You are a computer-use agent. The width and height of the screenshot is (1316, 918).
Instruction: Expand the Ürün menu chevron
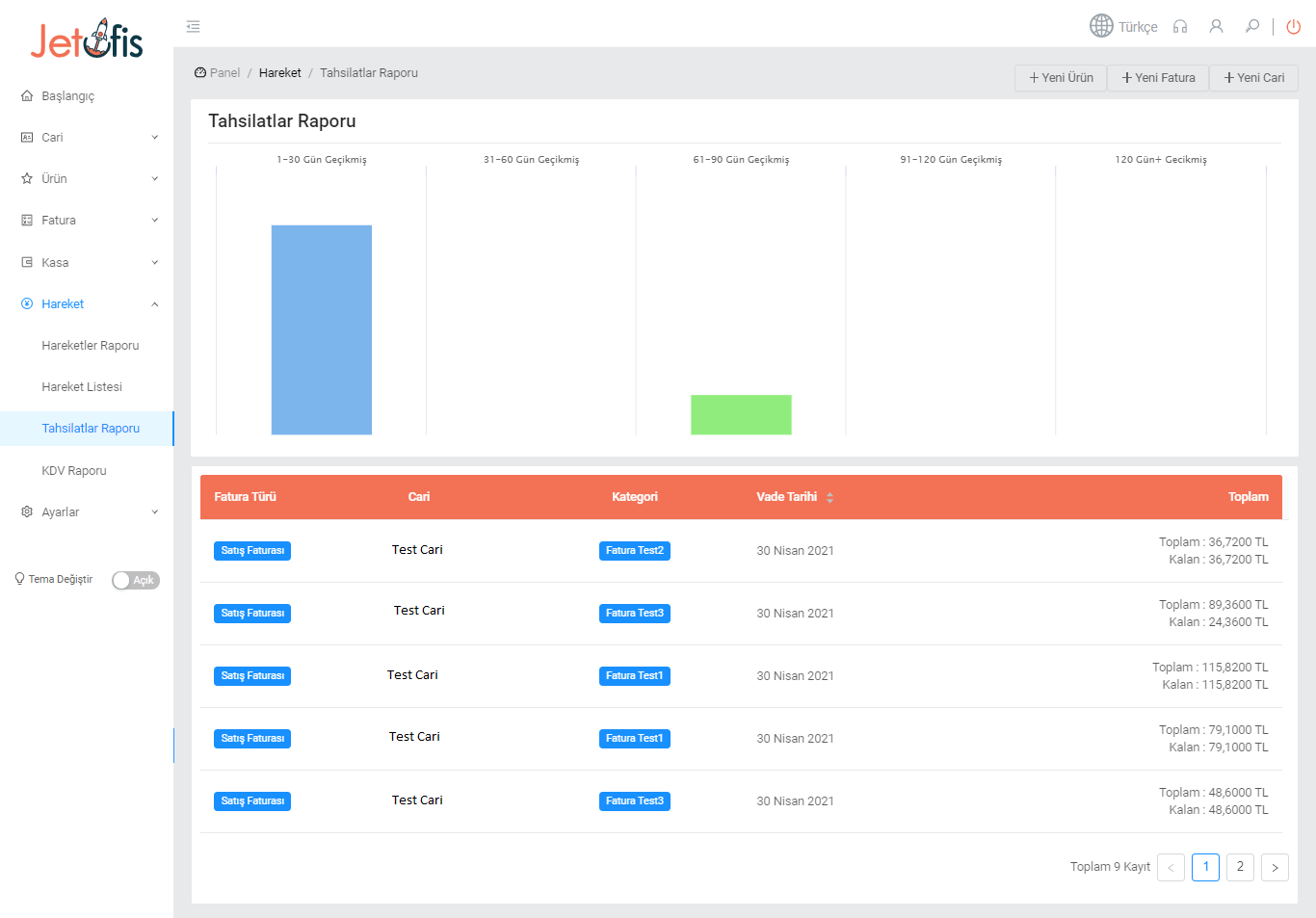click(155, 179)
